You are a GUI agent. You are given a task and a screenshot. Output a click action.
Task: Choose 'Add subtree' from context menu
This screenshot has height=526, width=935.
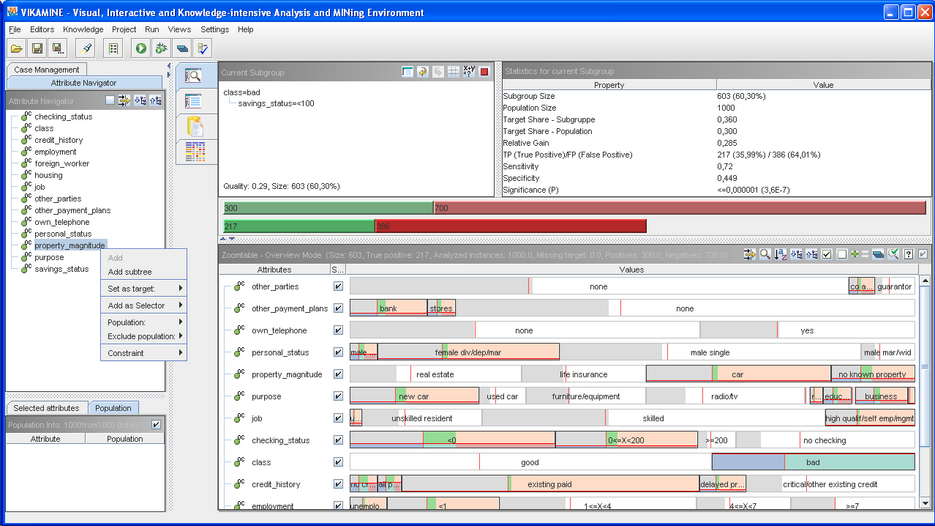point(130,272)
